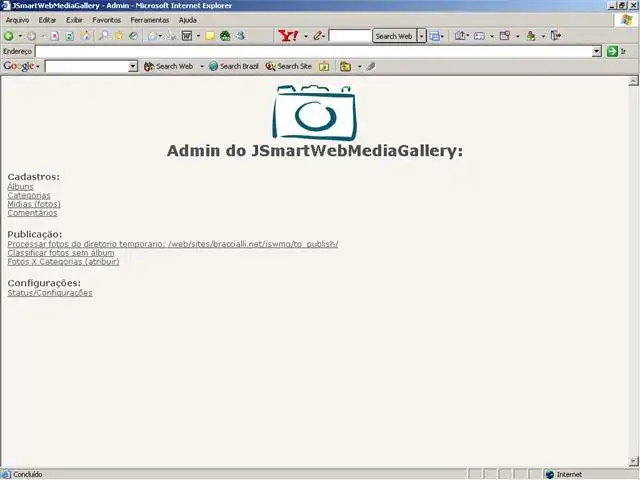Open the Midias (fotos) link
640x480 pixels.
point(34,204)
